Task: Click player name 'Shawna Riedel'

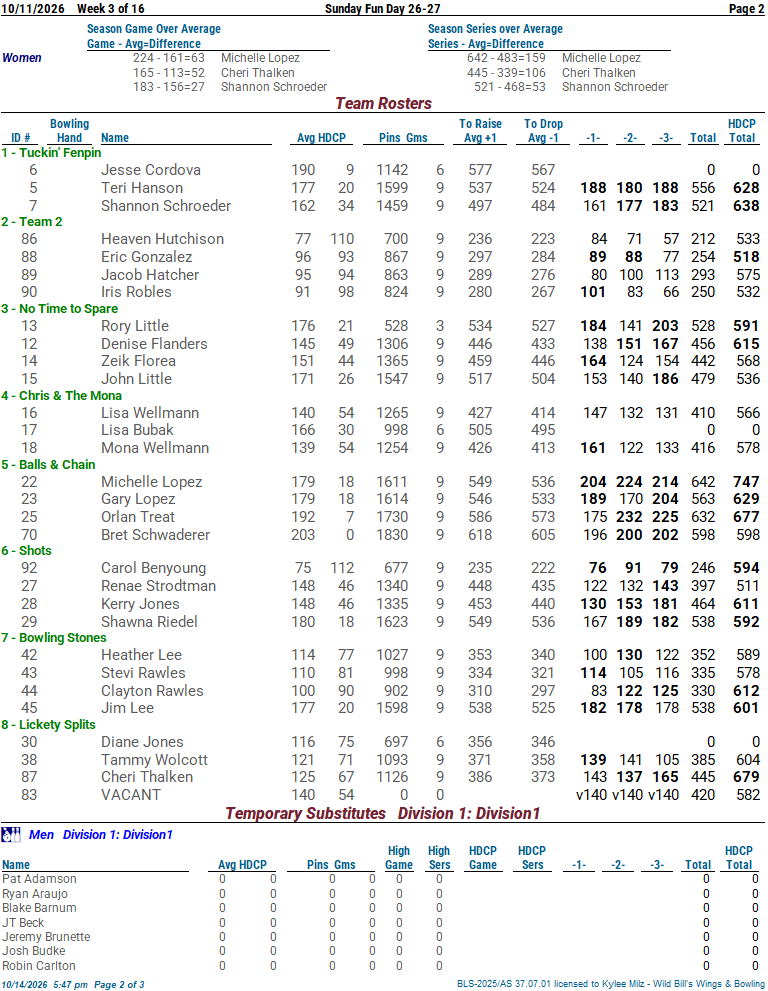Action: 149,622
